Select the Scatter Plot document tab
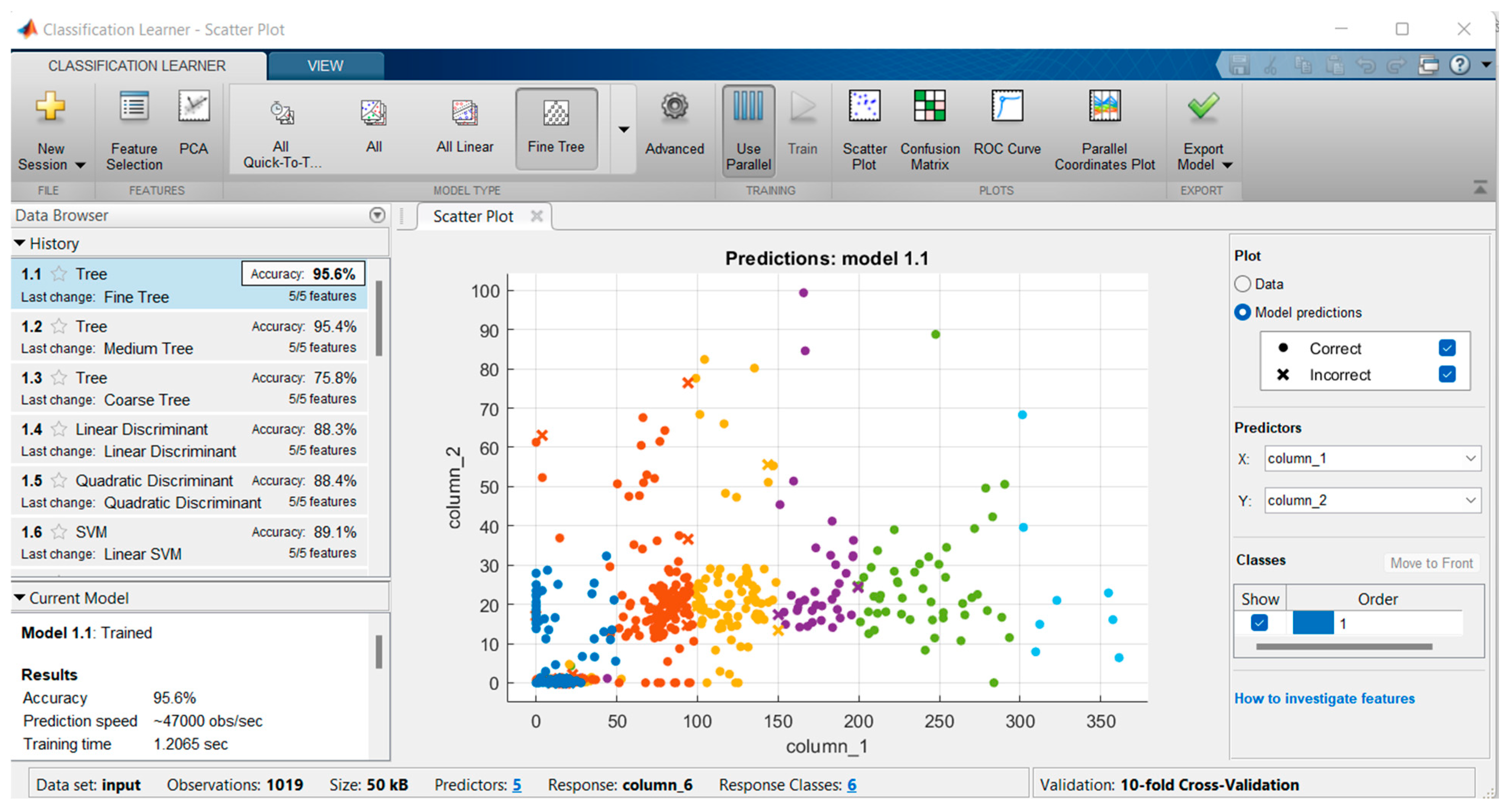This screenshot has width=1505, height=812. click(473, 217)
